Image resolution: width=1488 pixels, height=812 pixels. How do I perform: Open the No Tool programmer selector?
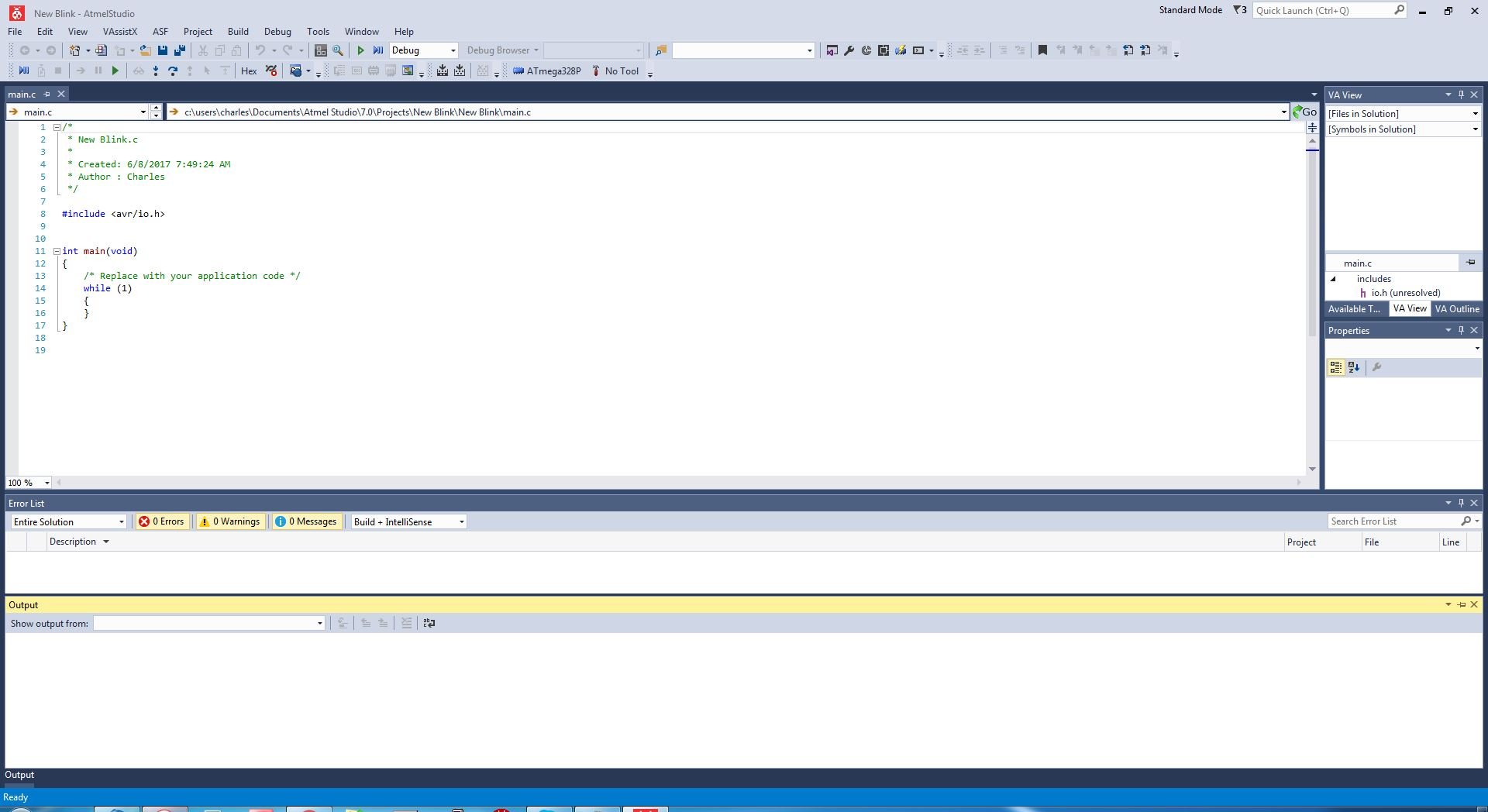pyautogui.click(x=615, y=71)
